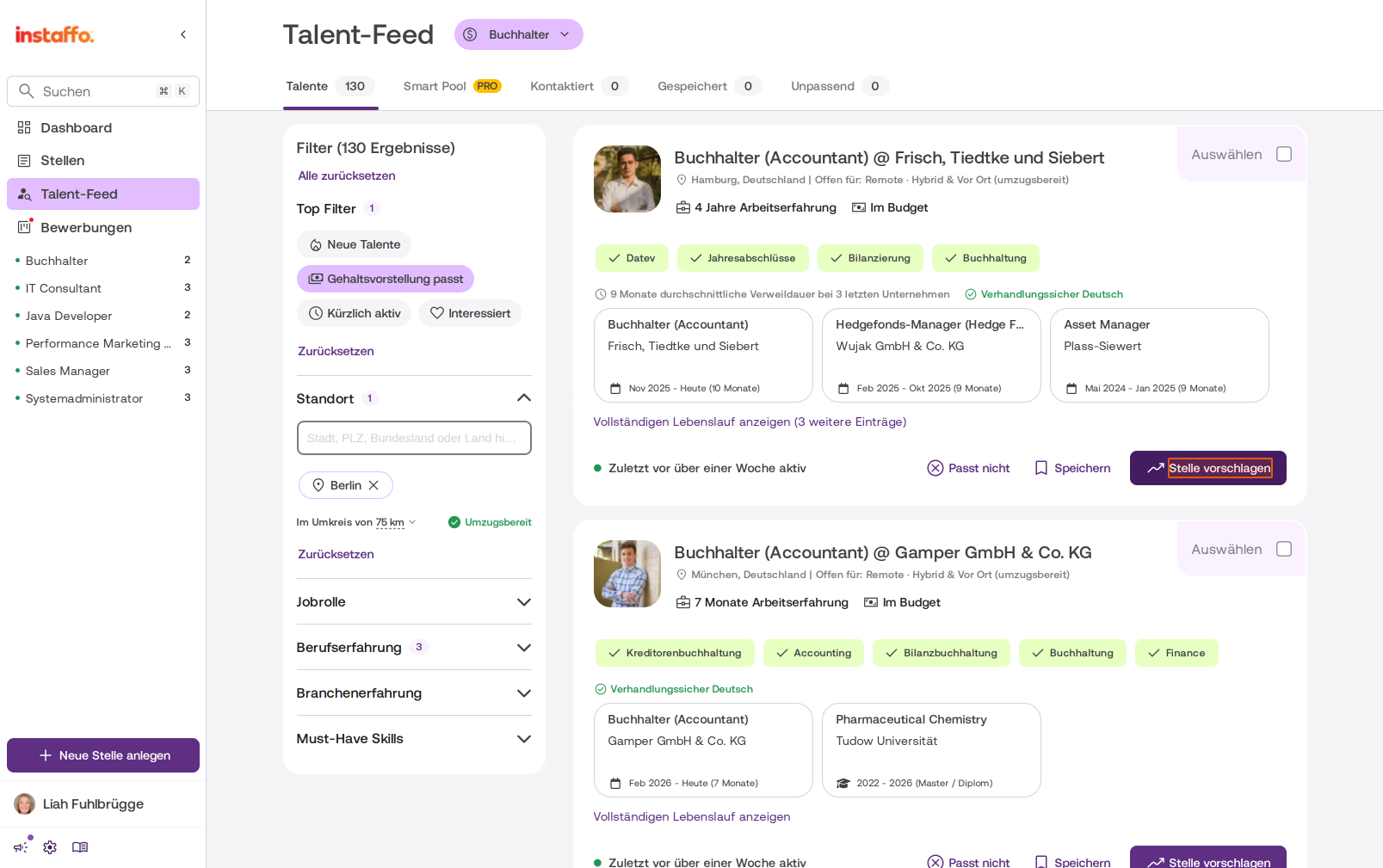This screenshot has width=1383, height=868.
Task: Click the Dashboard grid icon
Action: [24, 127]
